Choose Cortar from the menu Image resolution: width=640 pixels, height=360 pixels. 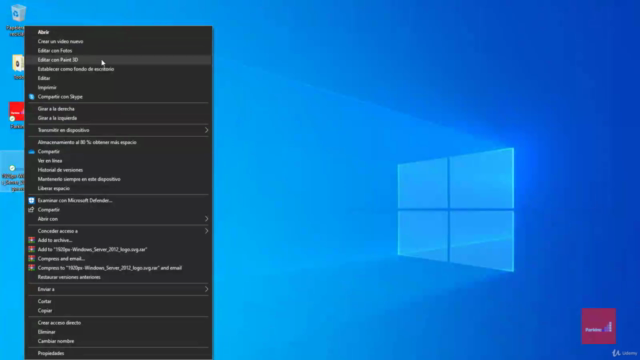118,301
